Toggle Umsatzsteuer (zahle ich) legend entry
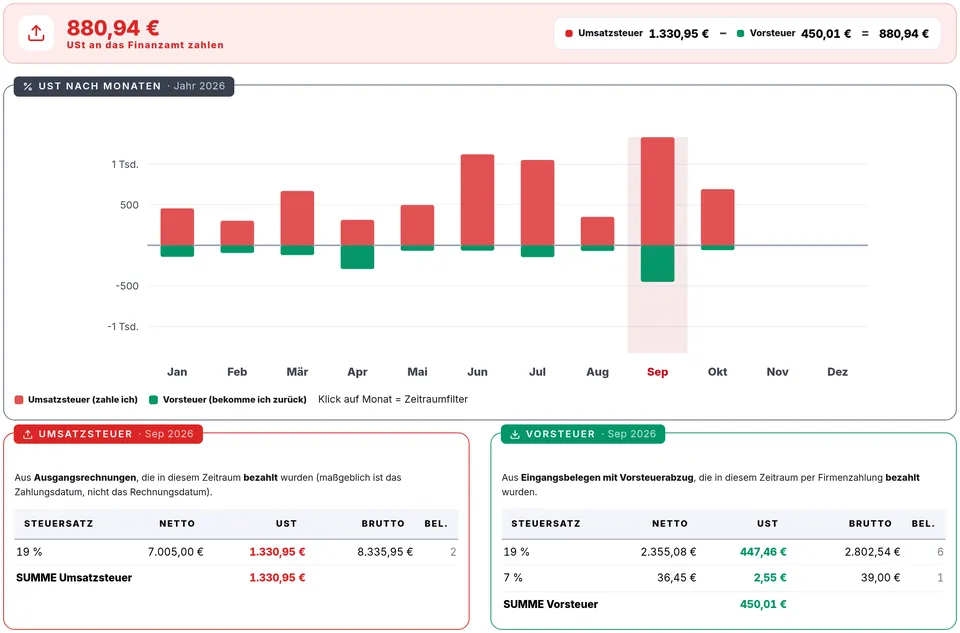960x633 pixels. click(76, 400)
